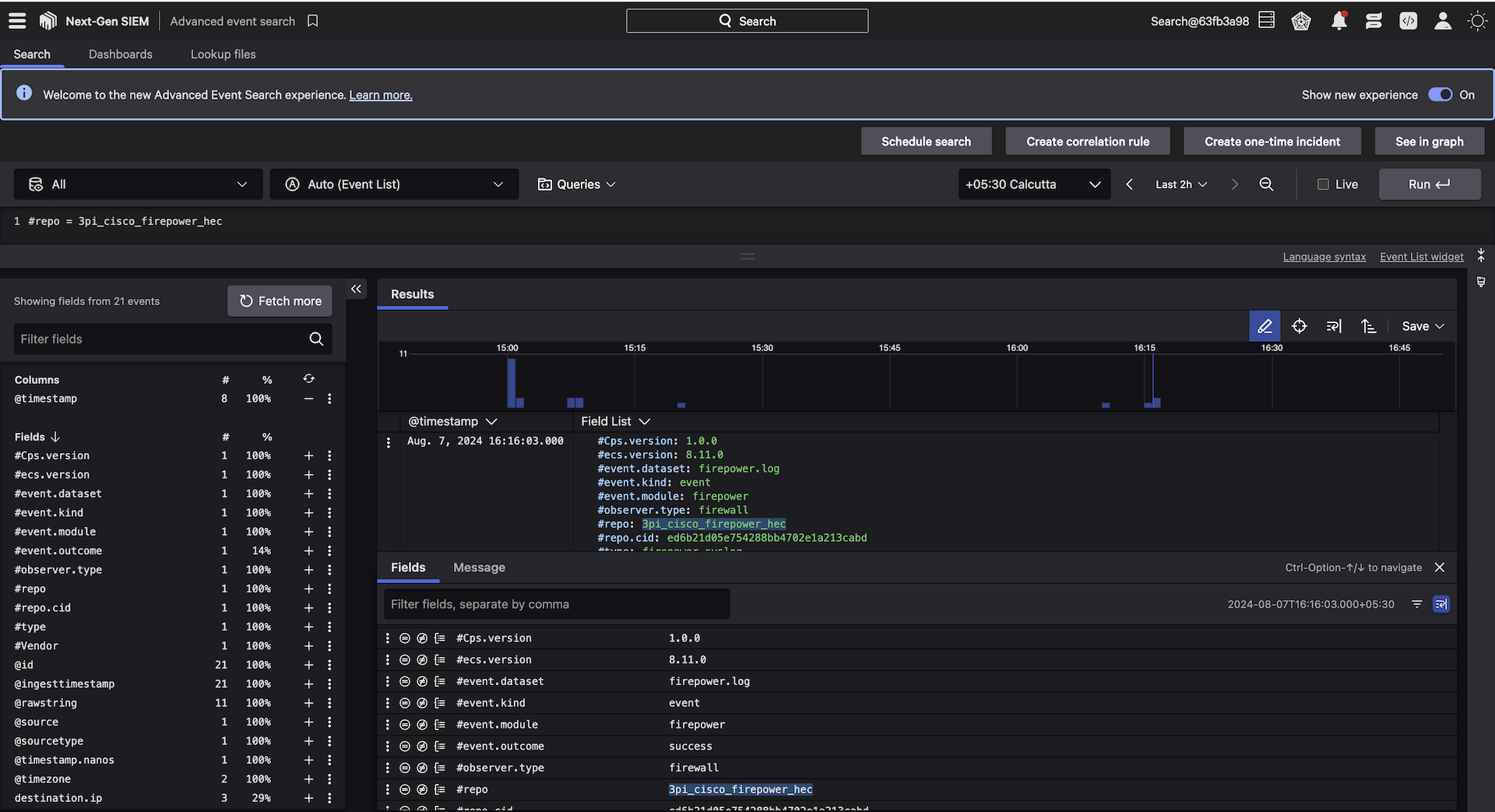Image resolution: width=1495 pixels, height=812 pixels.
Task: Add #event.outcome field as column
Action: tap(308, 551)
